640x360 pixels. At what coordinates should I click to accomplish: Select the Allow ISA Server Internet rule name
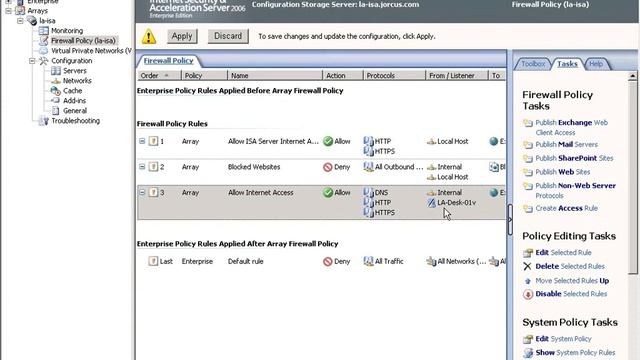[x=273, y=141]
